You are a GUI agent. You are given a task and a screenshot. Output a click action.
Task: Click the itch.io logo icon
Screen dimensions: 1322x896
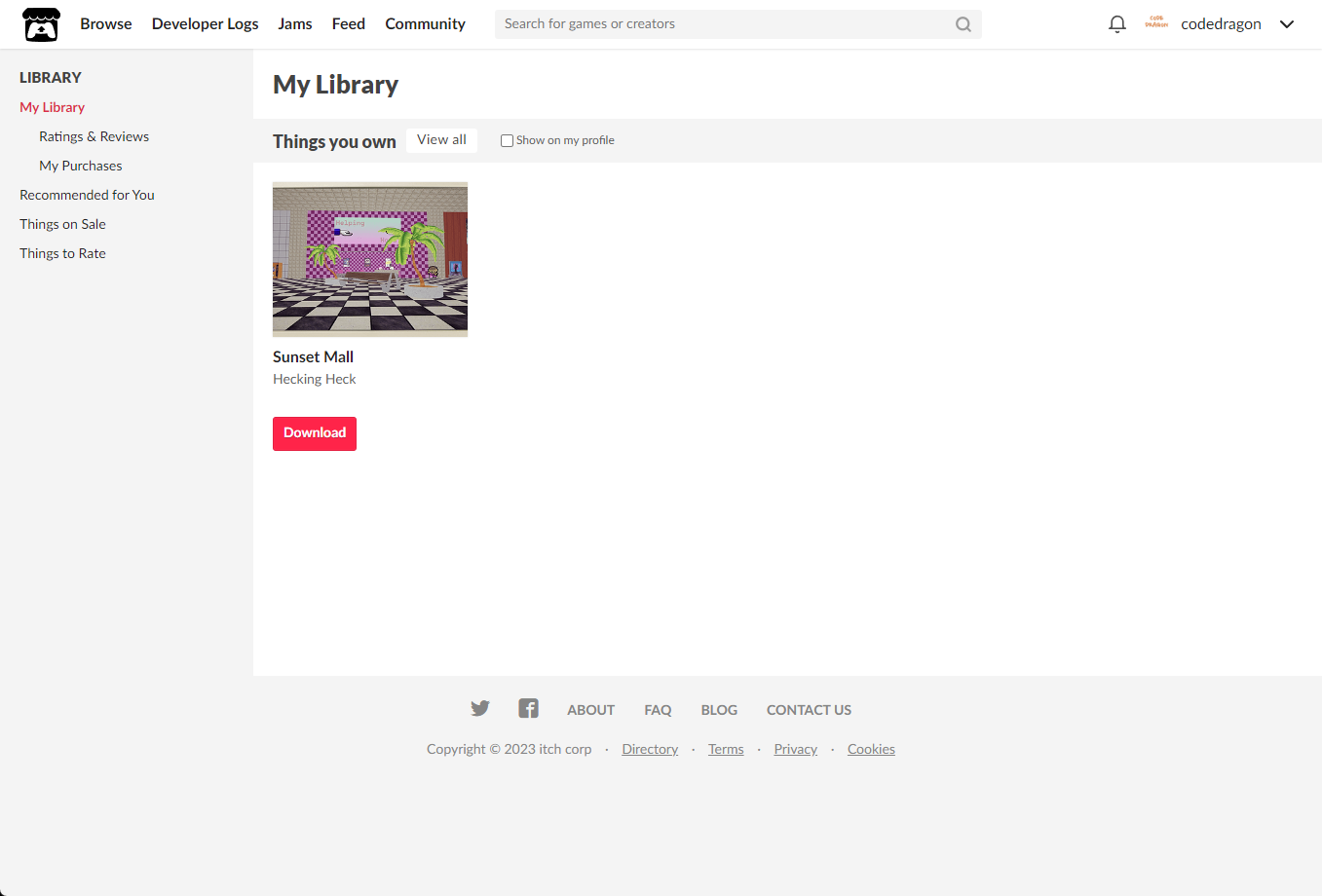tap(41, 24)
